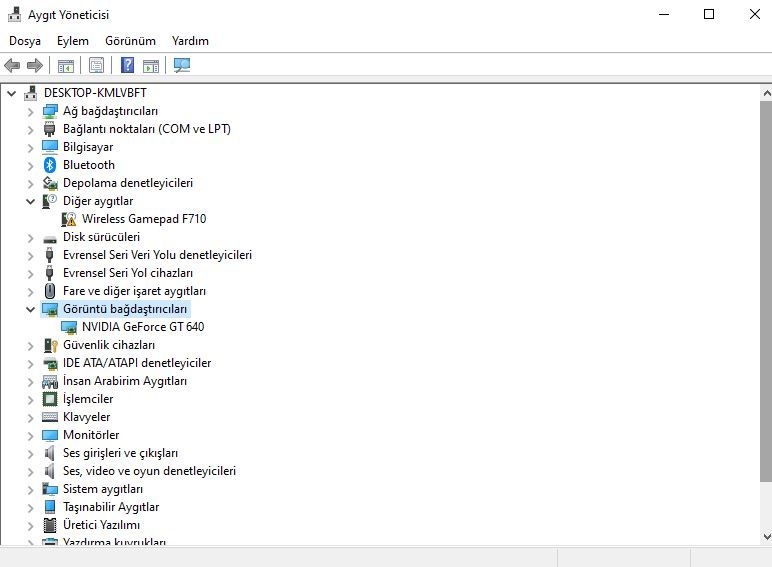This screenshot has width=772, height=567.
Task: Click the monitor icon beside Monitörler
Action: tap(50, 436)
